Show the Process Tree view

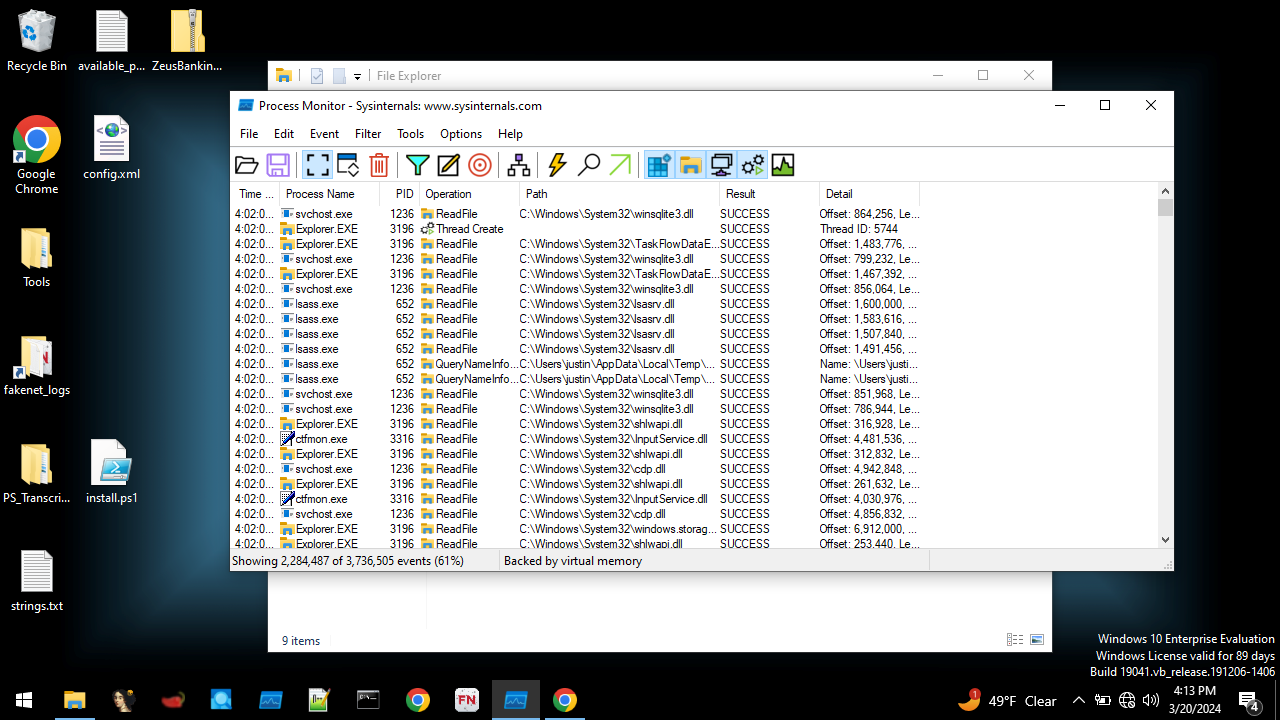point(518,165)
